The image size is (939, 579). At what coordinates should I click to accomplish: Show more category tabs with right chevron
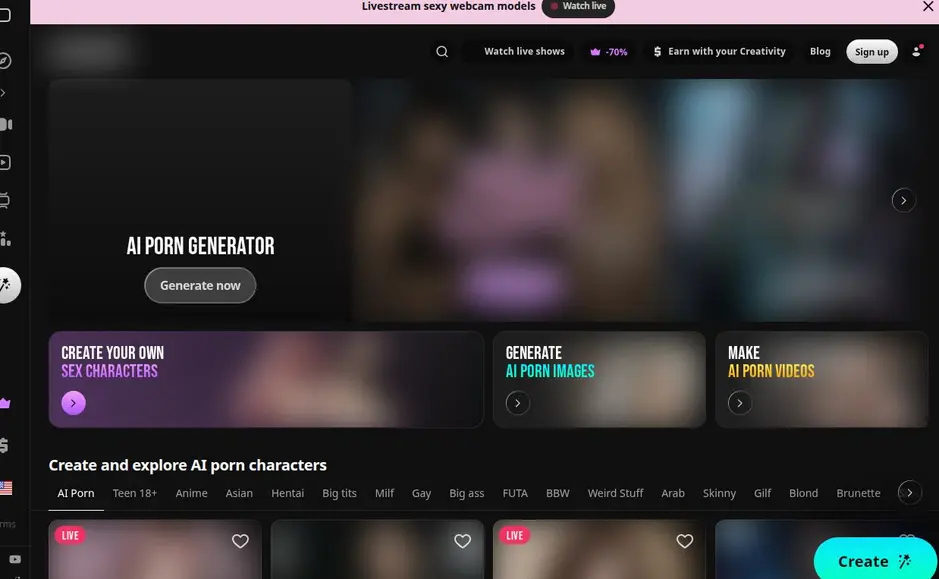[910, 493]
